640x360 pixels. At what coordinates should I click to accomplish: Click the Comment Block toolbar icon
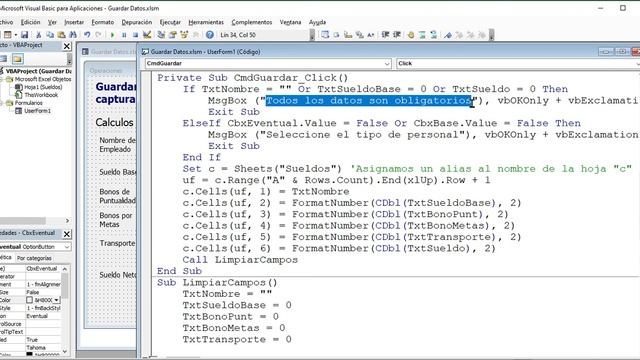pos(422,35)
